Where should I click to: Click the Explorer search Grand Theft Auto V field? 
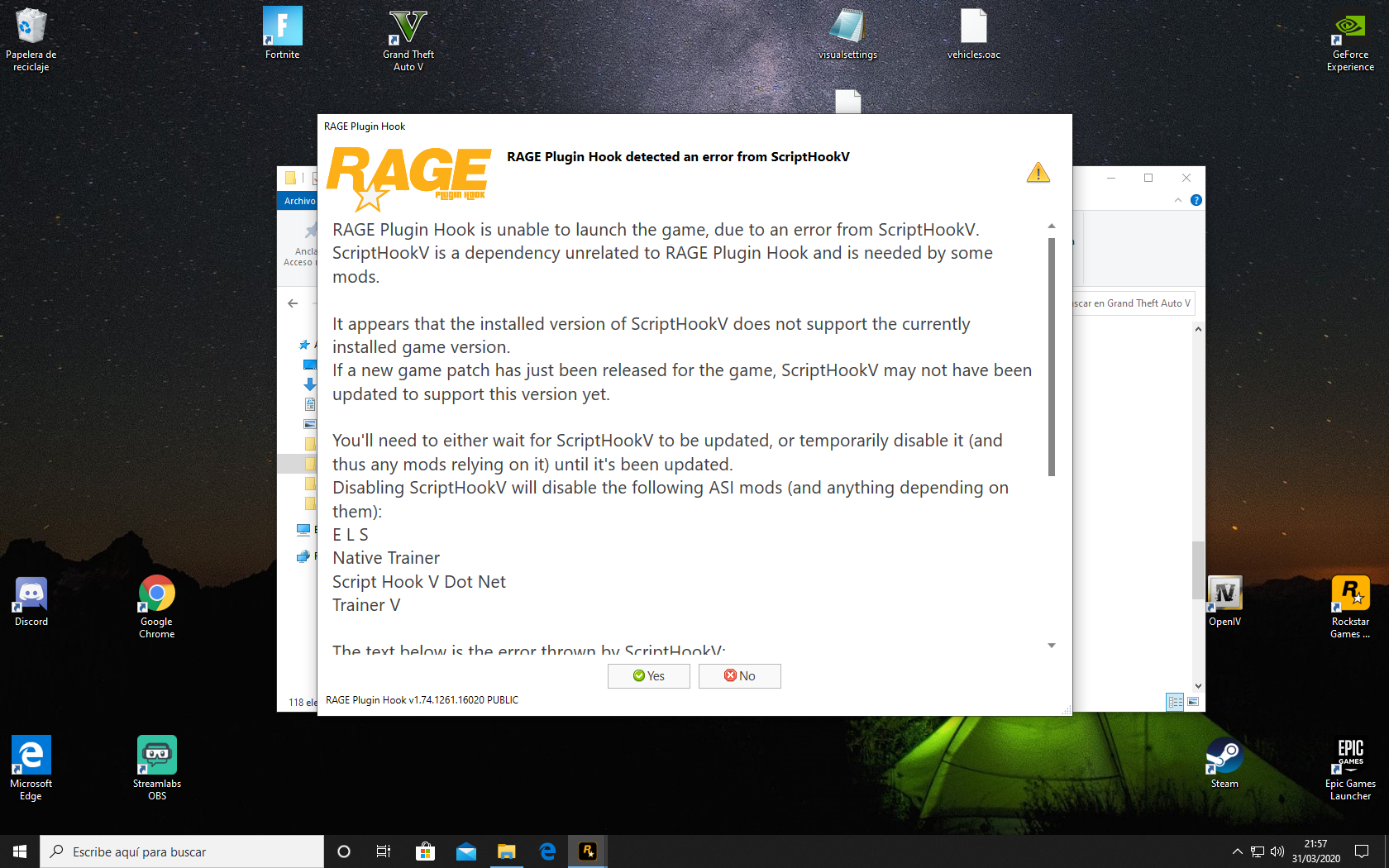(x=1134, y=303)
